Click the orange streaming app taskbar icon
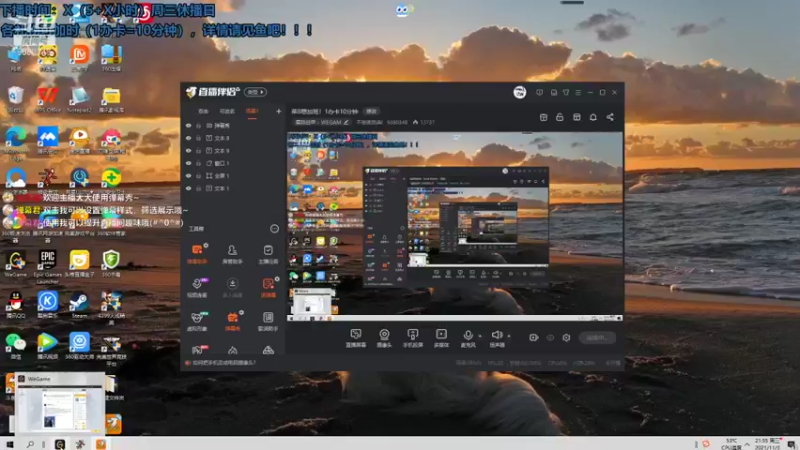 (x=101, y=444)
